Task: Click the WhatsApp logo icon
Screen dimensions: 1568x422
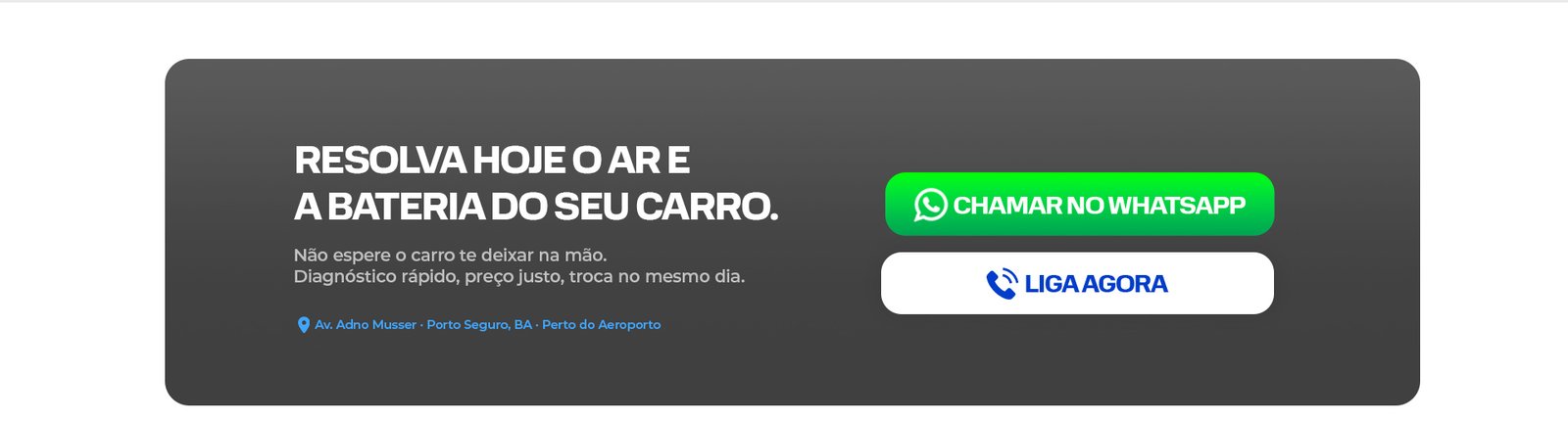Action: (930, 205)
